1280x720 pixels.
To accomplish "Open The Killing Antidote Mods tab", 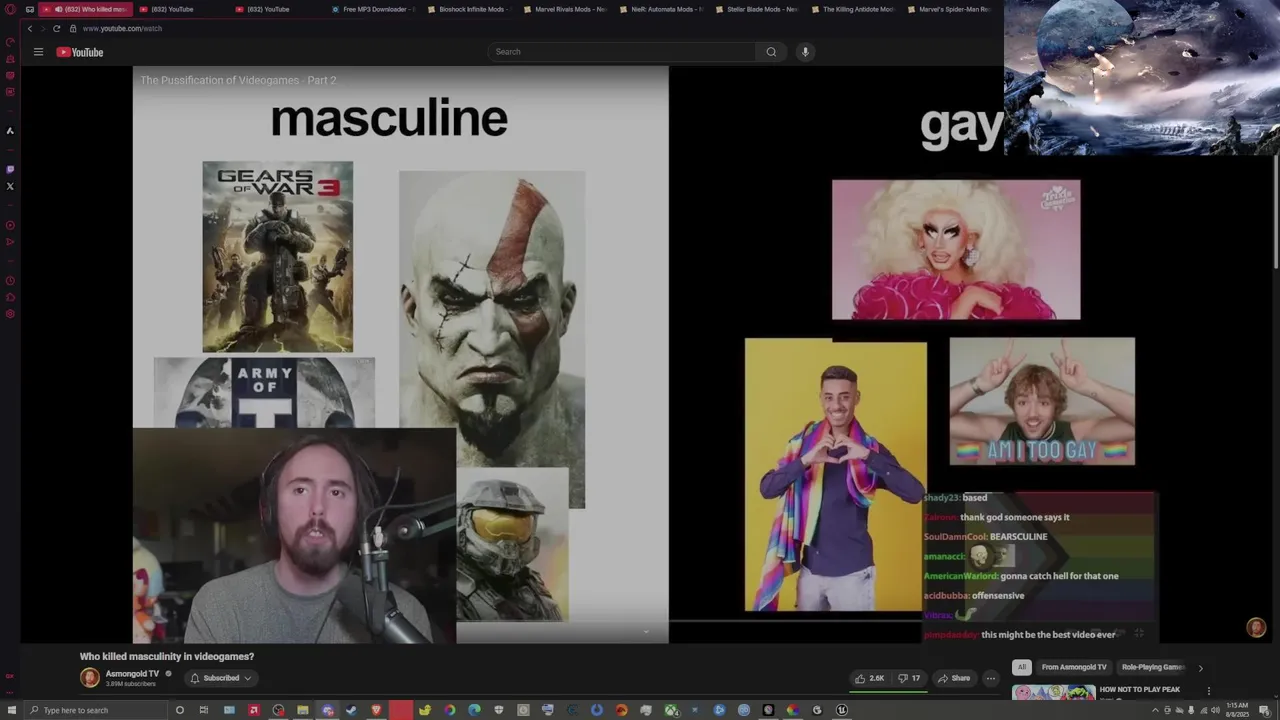I will point(852,9).
